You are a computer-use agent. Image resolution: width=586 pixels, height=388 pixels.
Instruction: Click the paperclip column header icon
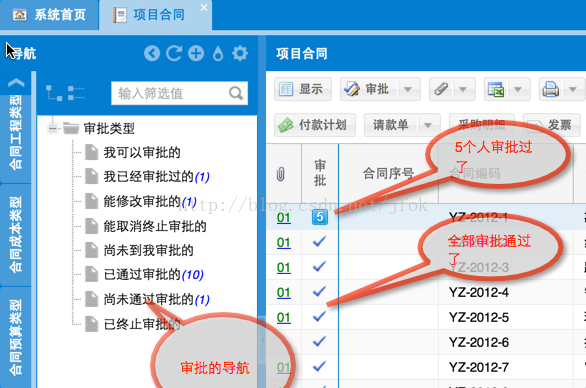coord(281,173)
